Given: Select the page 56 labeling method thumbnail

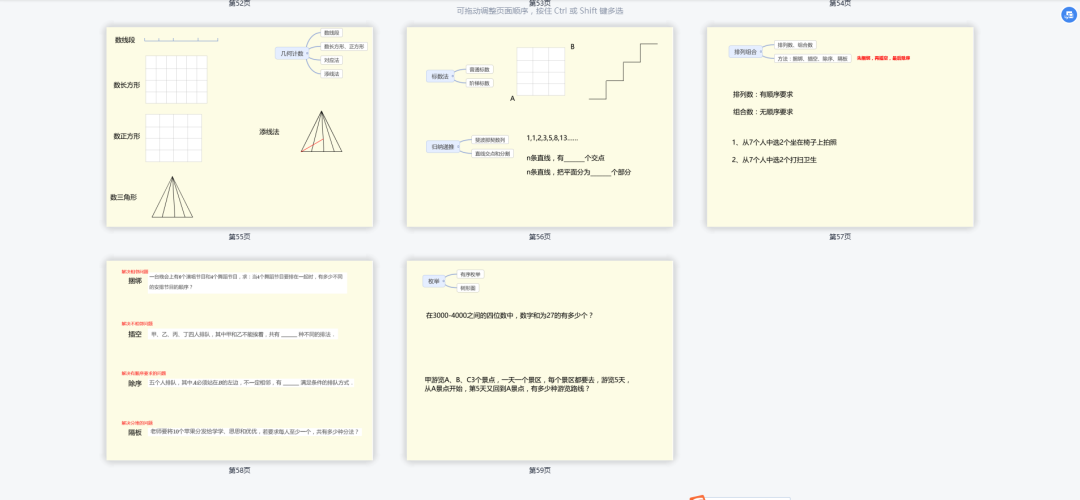Looking at the screenshot, I should pos(540,127).
